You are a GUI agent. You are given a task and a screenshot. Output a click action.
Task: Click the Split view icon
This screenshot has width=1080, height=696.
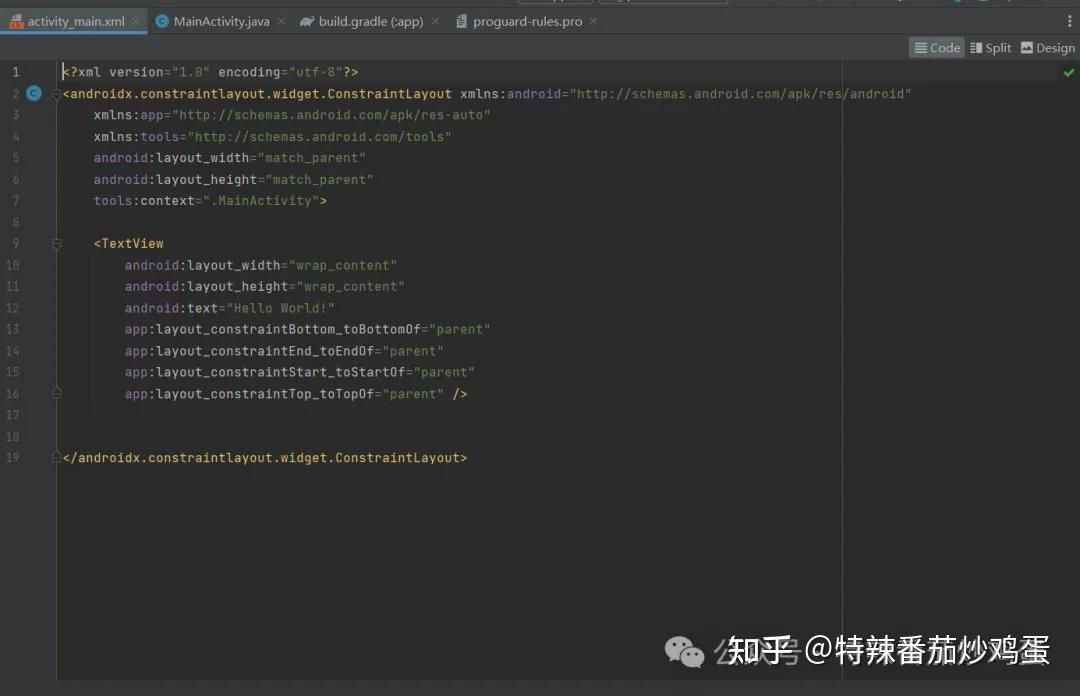click(x=990, y=47)
